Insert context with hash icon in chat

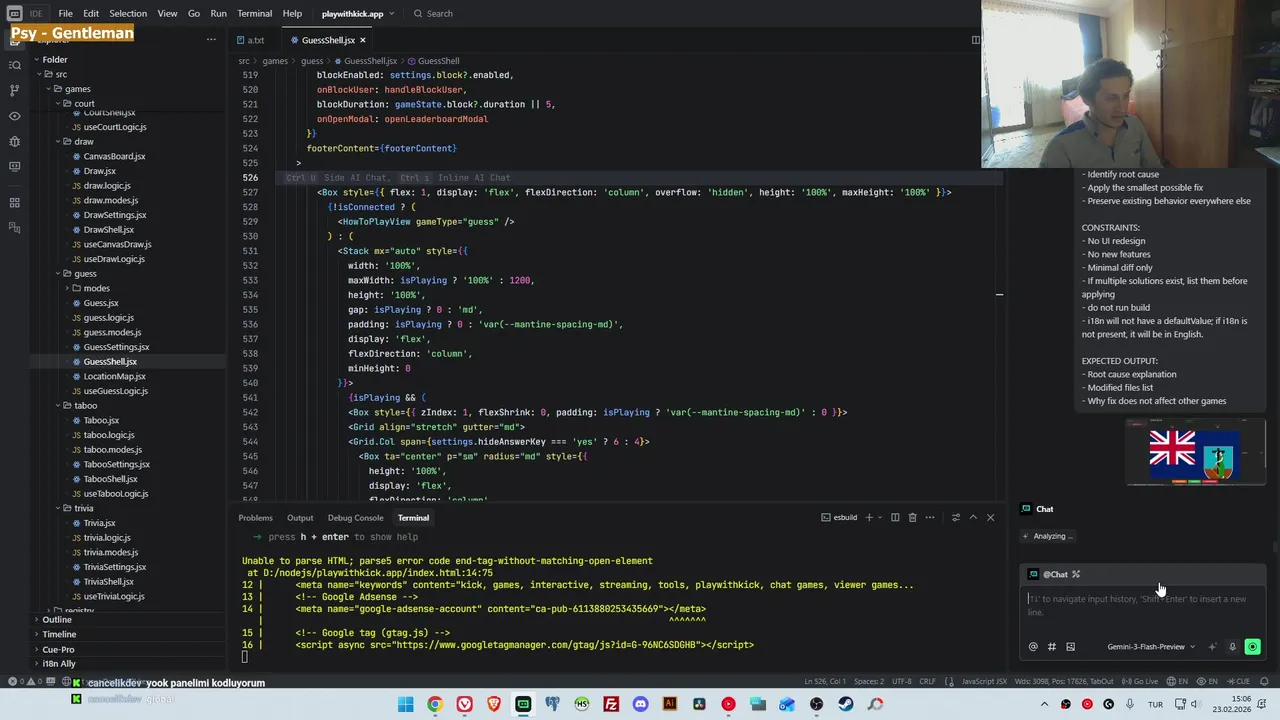pyautogui.click(x=1051, y=647)
